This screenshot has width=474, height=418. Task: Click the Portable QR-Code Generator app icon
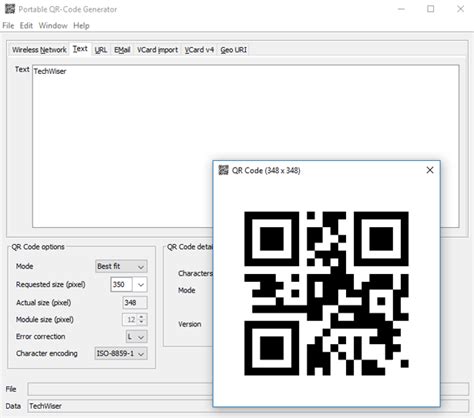[x=10, y=9]
